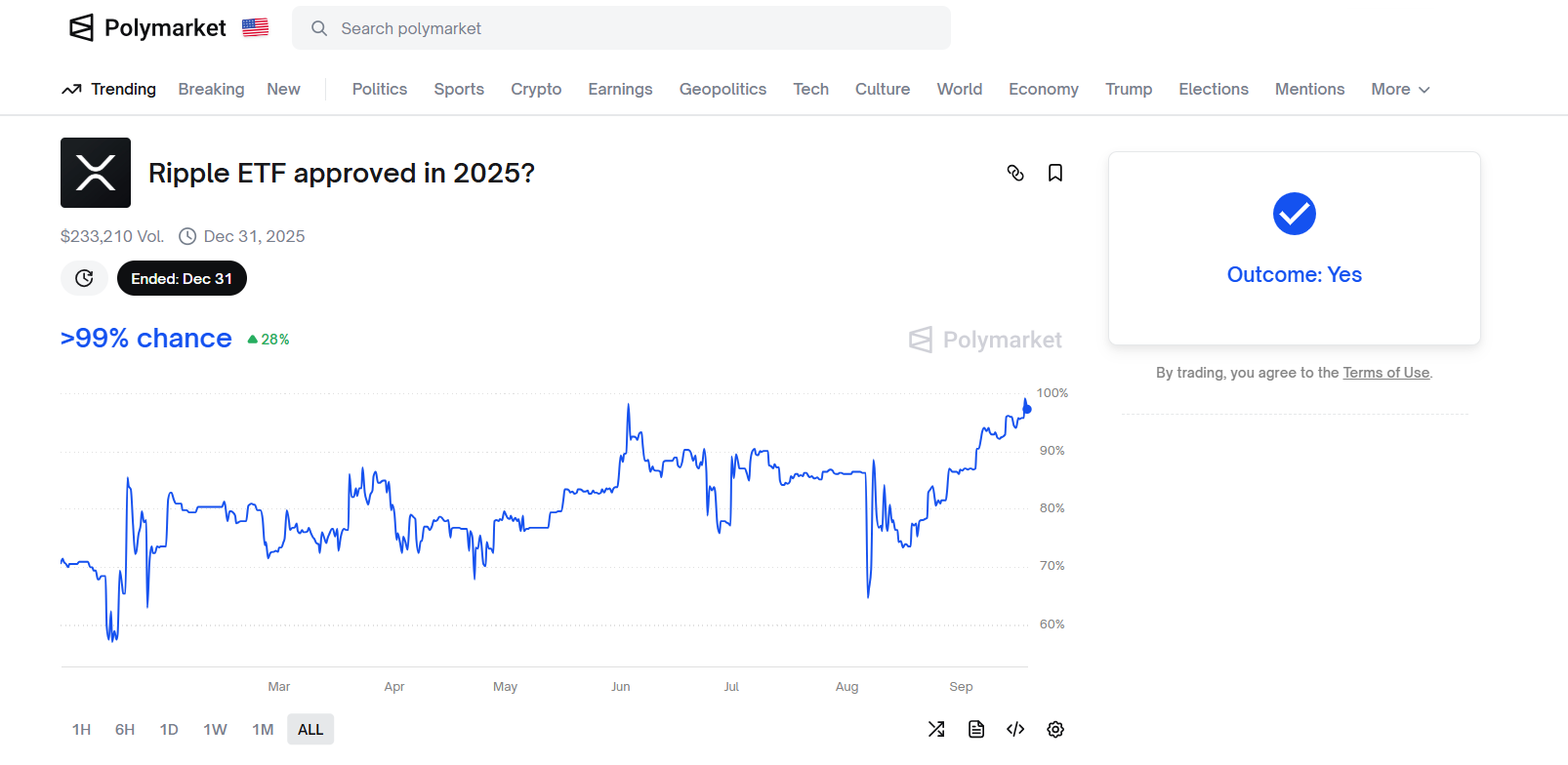Toggle the 6H timeframe
Viewport: 1568px width, 765px height.
click(x=124, y=729)
